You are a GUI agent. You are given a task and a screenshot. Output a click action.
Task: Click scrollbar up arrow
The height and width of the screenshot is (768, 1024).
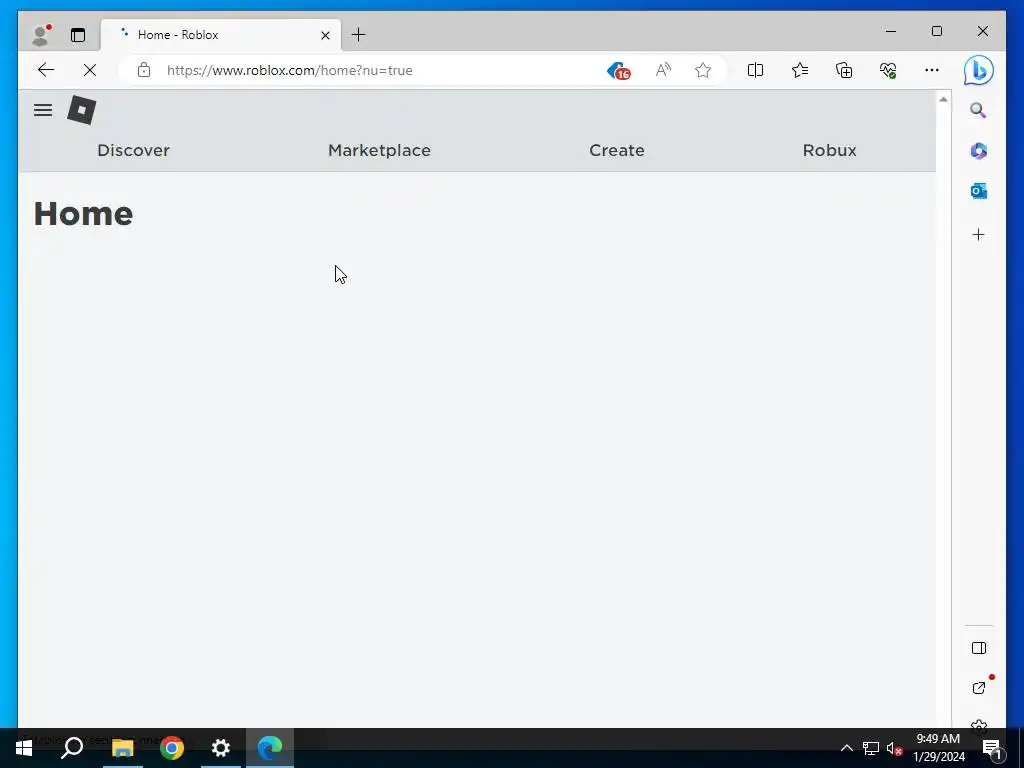943,99
